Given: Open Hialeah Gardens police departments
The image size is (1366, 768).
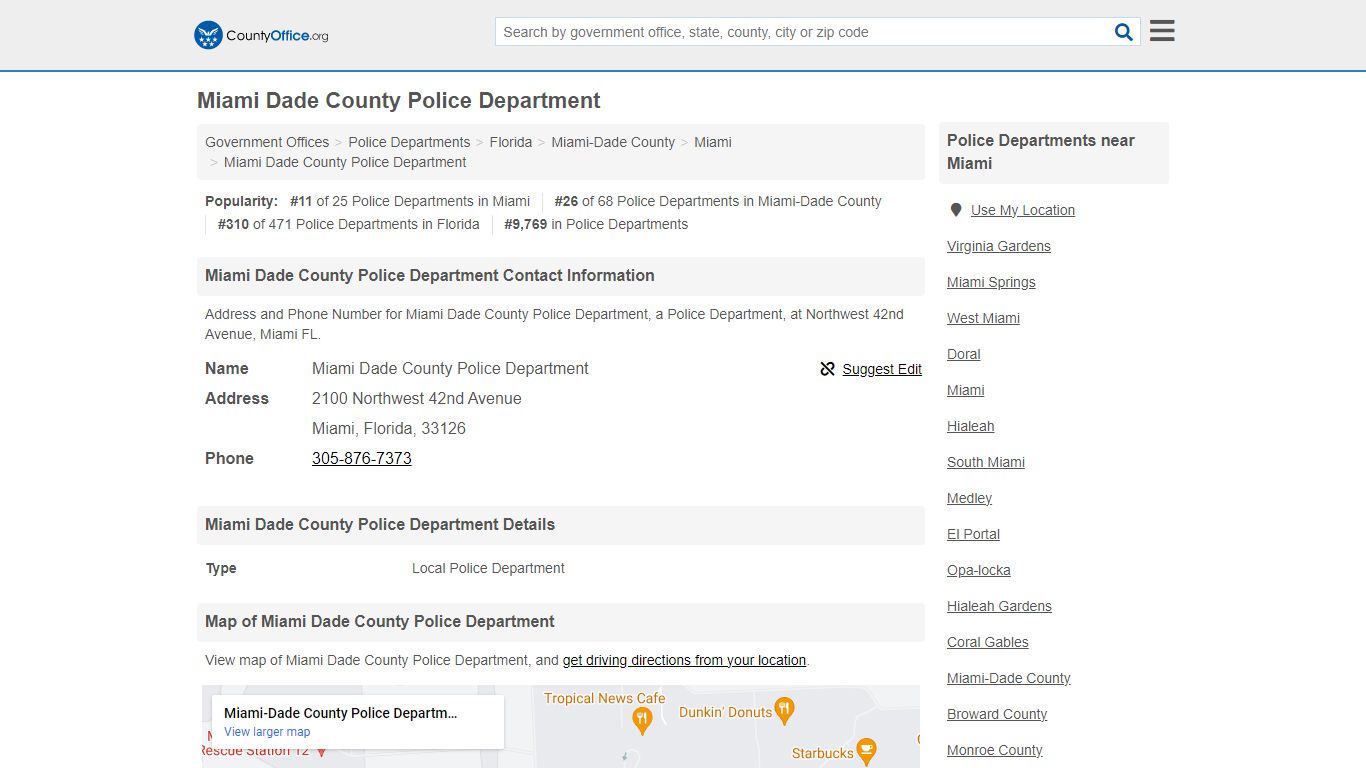Looking at the screenshot, I should click(999, 606).
